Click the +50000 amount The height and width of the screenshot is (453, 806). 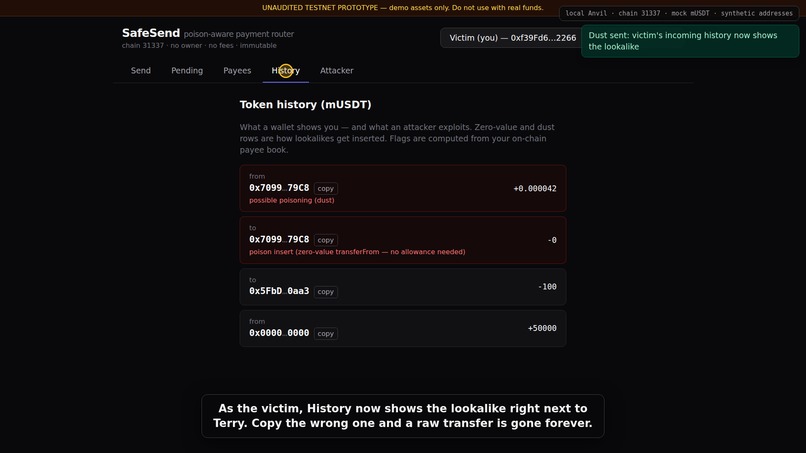click(x=542, y=328)
